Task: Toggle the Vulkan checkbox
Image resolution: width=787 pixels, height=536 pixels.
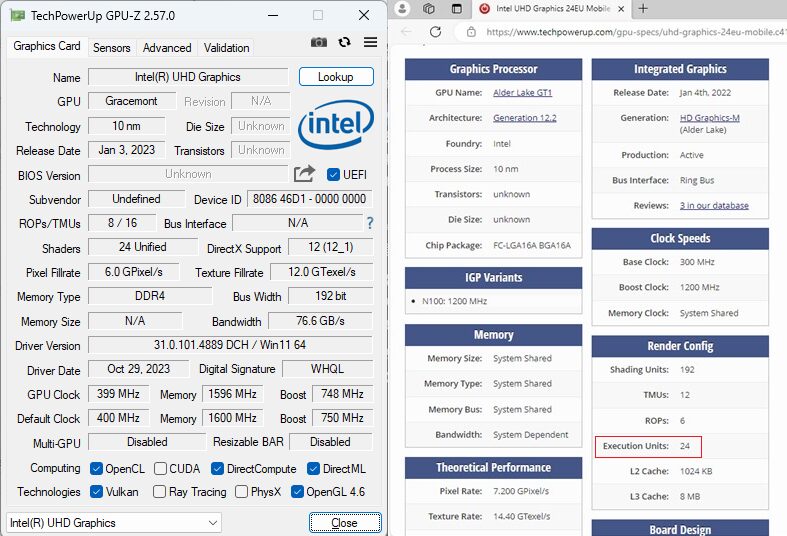Action: click(x=96, y=491)
